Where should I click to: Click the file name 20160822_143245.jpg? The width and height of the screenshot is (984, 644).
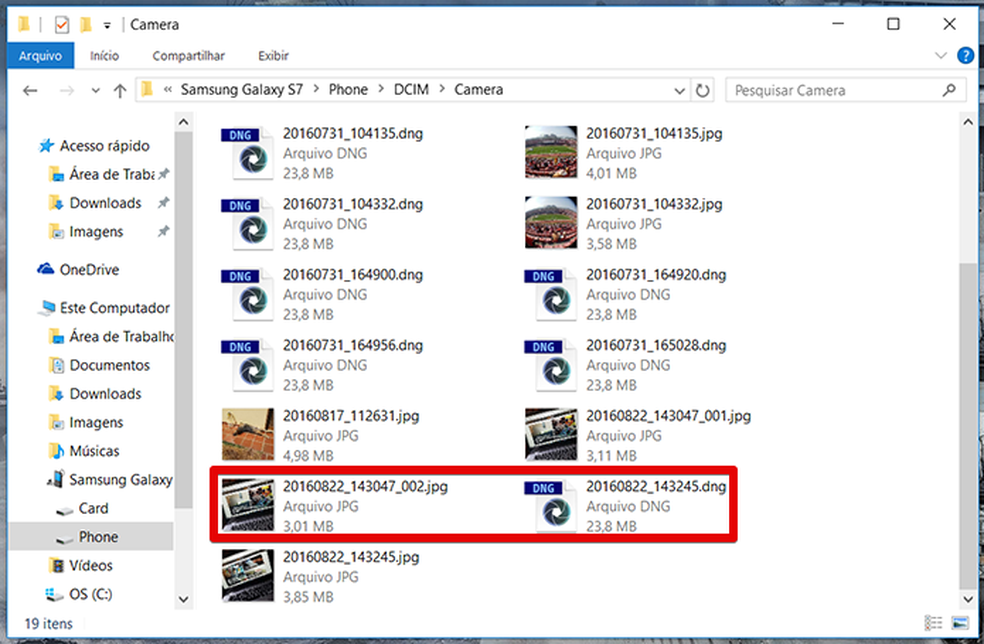351,557
